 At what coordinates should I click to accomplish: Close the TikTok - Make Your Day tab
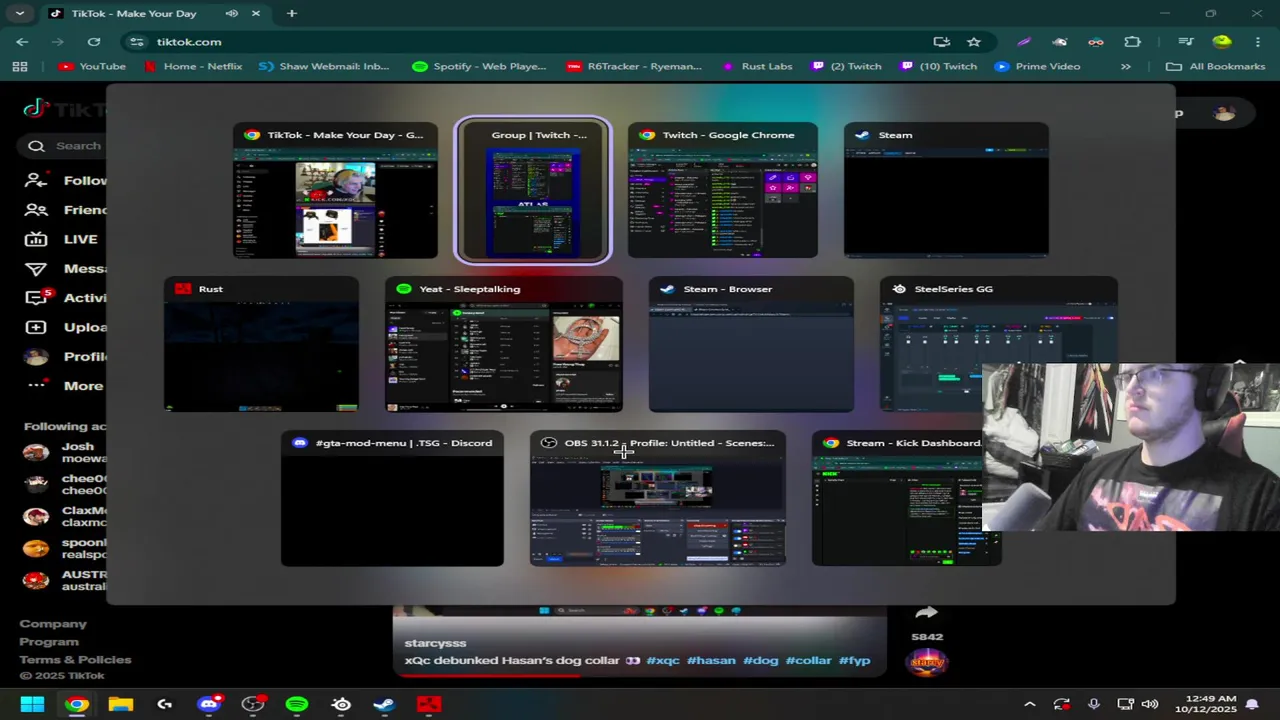(256, 14)
